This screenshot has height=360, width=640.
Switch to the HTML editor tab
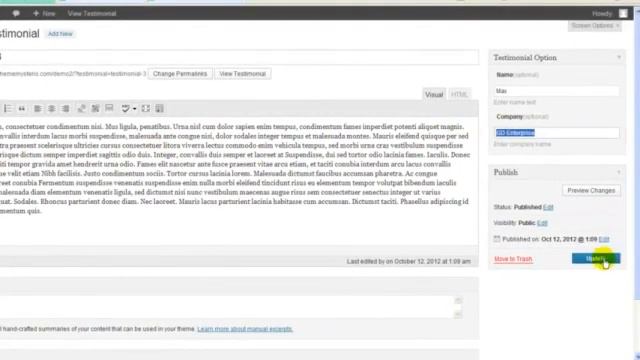(x=459, y=94)
